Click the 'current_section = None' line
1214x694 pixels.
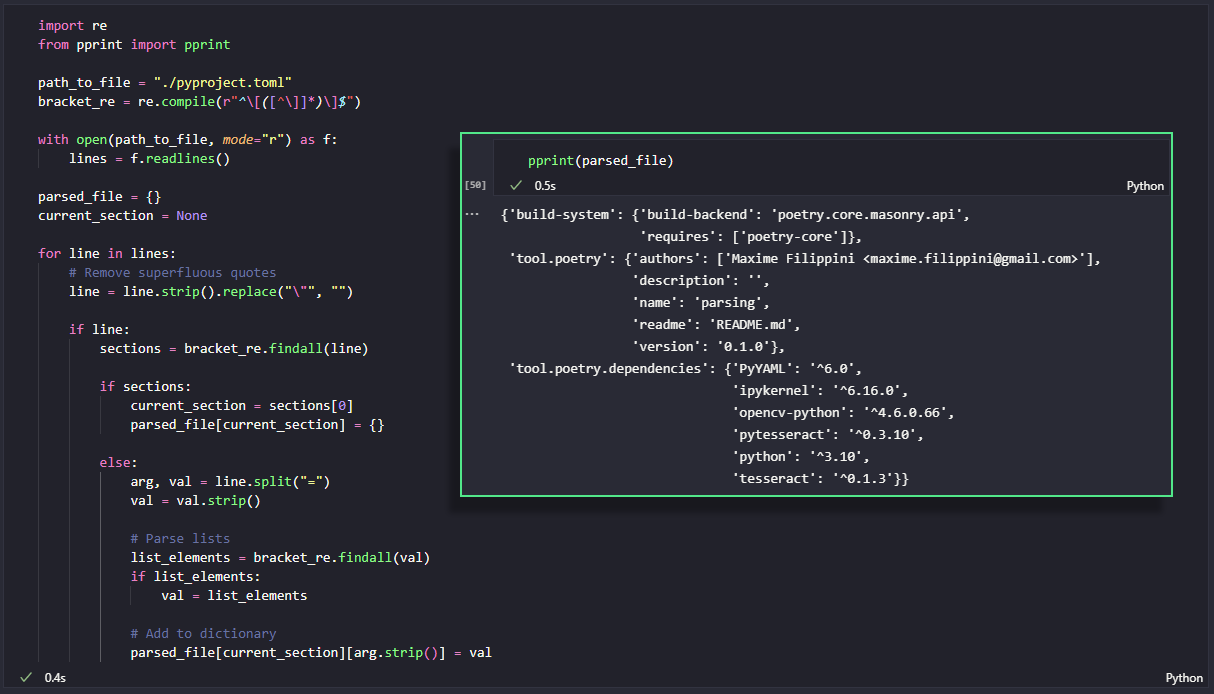[122, 215]
